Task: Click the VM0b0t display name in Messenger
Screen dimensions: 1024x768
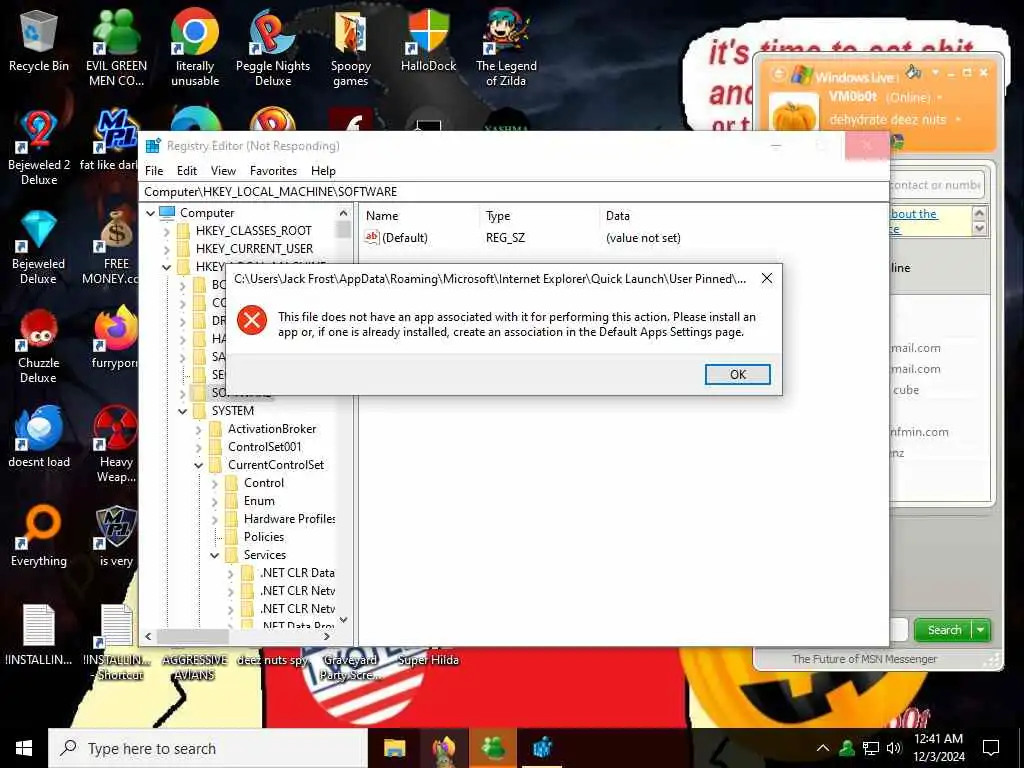Action: [x=853, y=97]
